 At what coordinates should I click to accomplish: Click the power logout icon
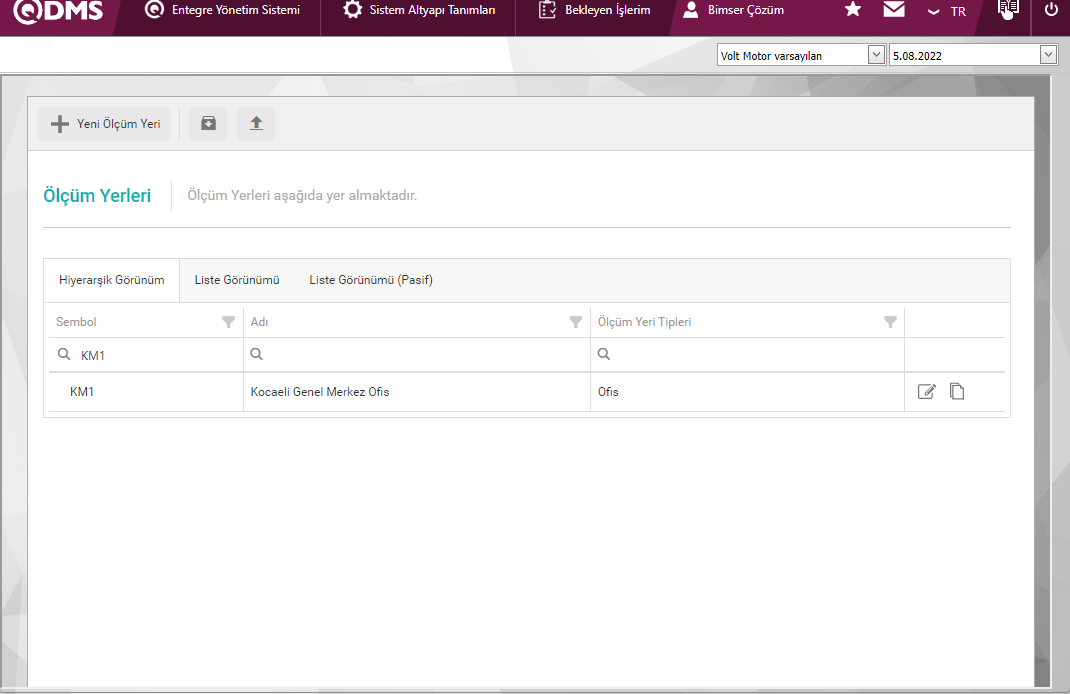click(1051, 10)
